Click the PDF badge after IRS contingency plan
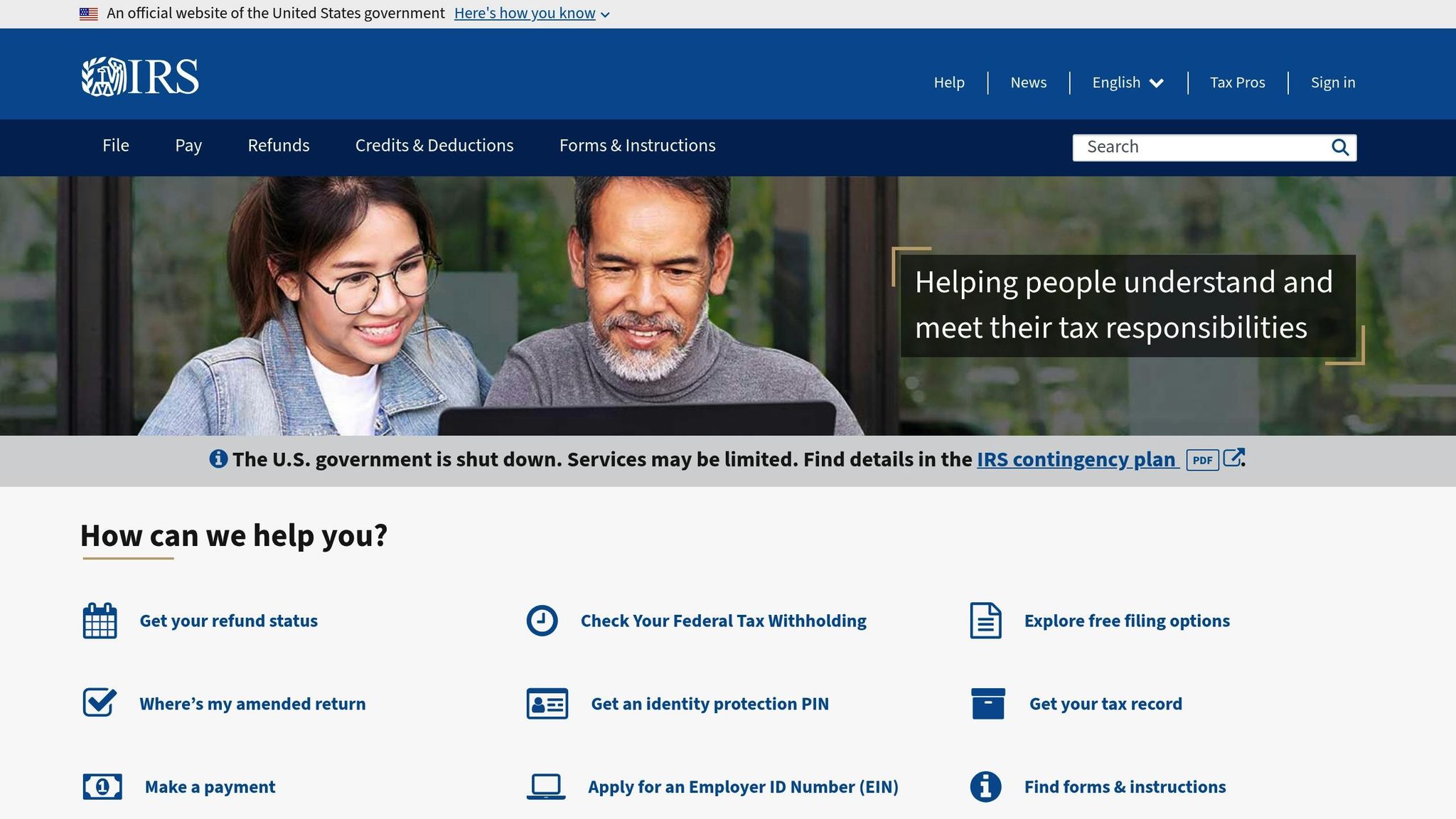The width and height of the screenshot is (1456, 819). coord(1204,460)
